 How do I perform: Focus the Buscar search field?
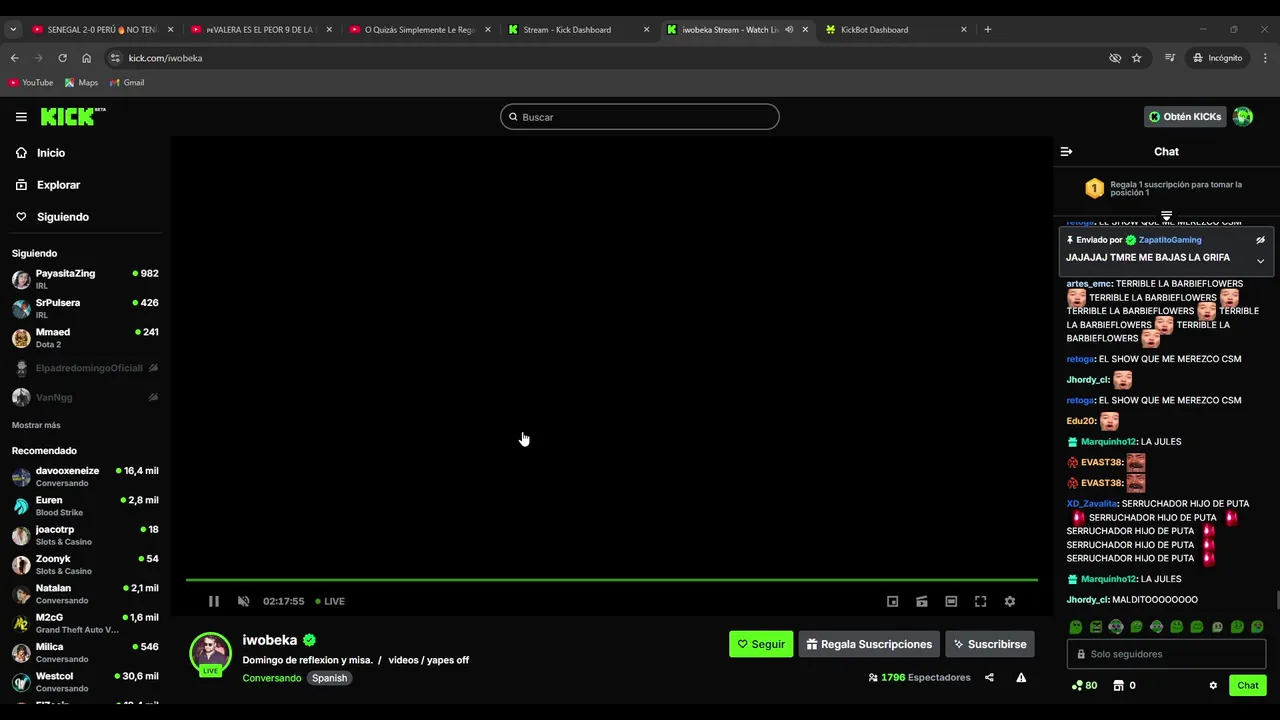click(639, 117)
